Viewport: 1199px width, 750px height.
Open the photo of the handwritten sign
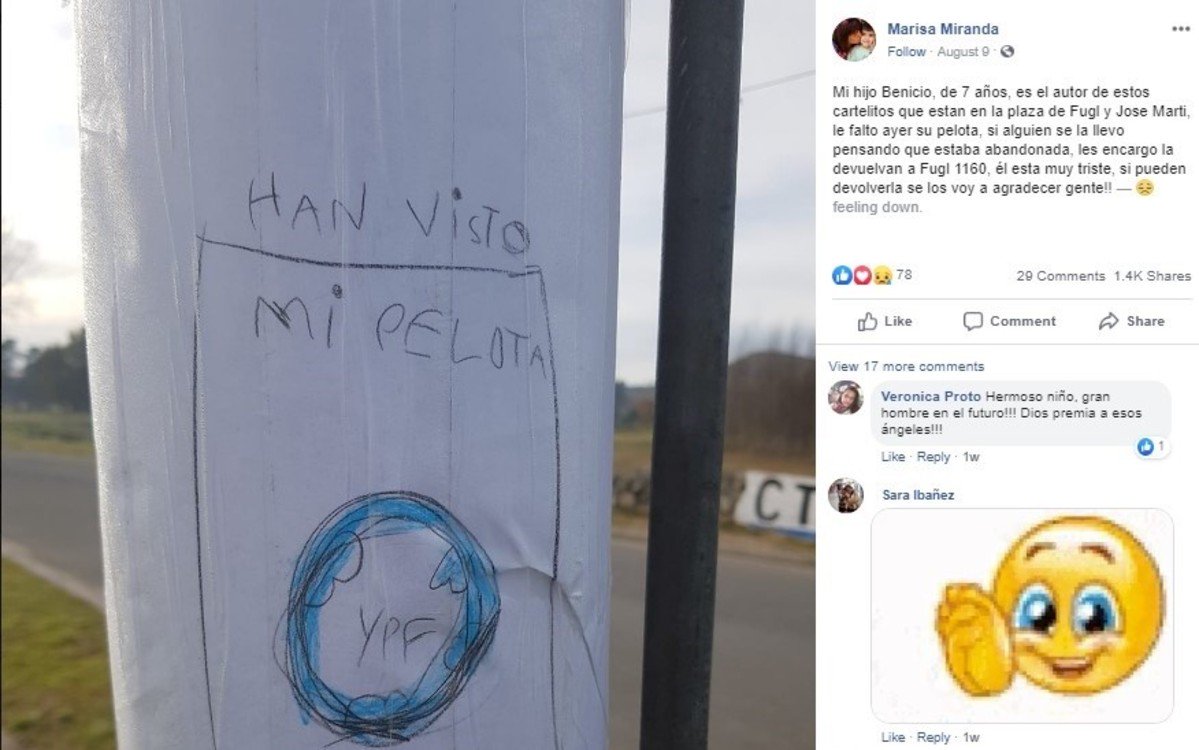[408, 375]
